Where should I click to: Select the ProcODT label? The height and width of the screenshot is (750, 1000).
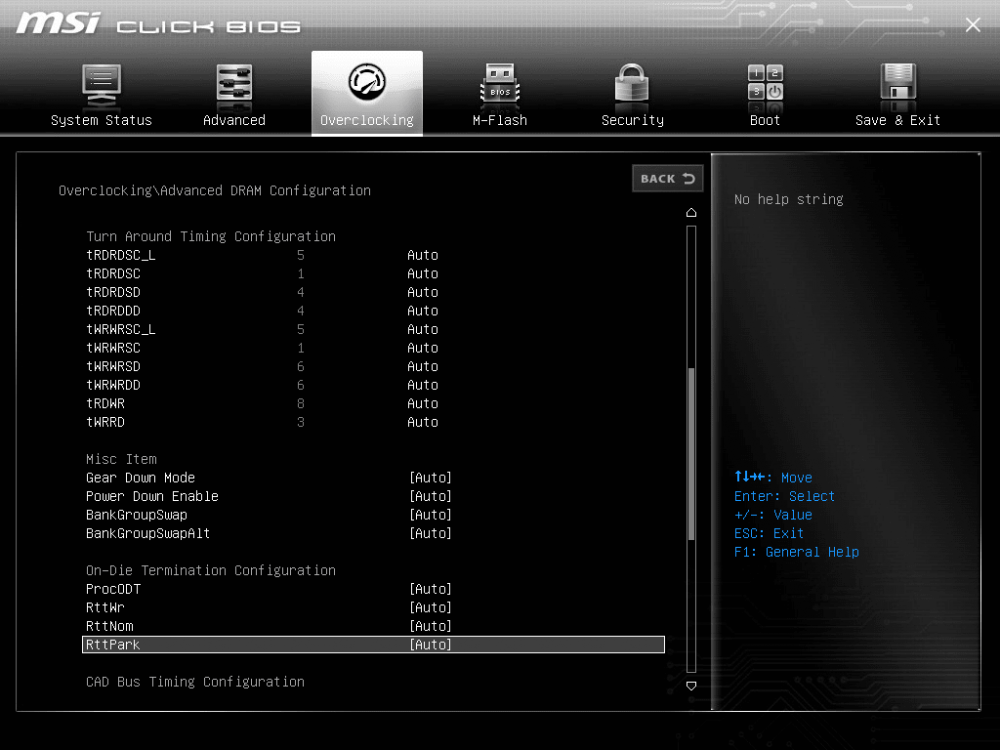pos(113,589)
